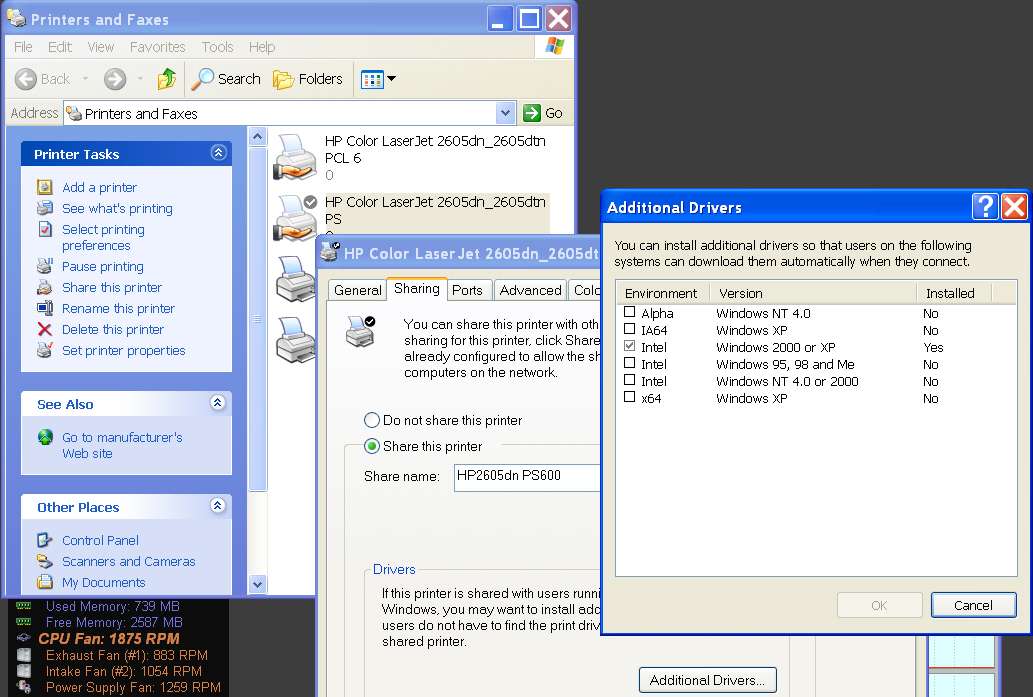The height and width of the screenshot is (697, 1033).
Task: Click Go to manufacturer's Web site link
Action: tap(122, 445)
